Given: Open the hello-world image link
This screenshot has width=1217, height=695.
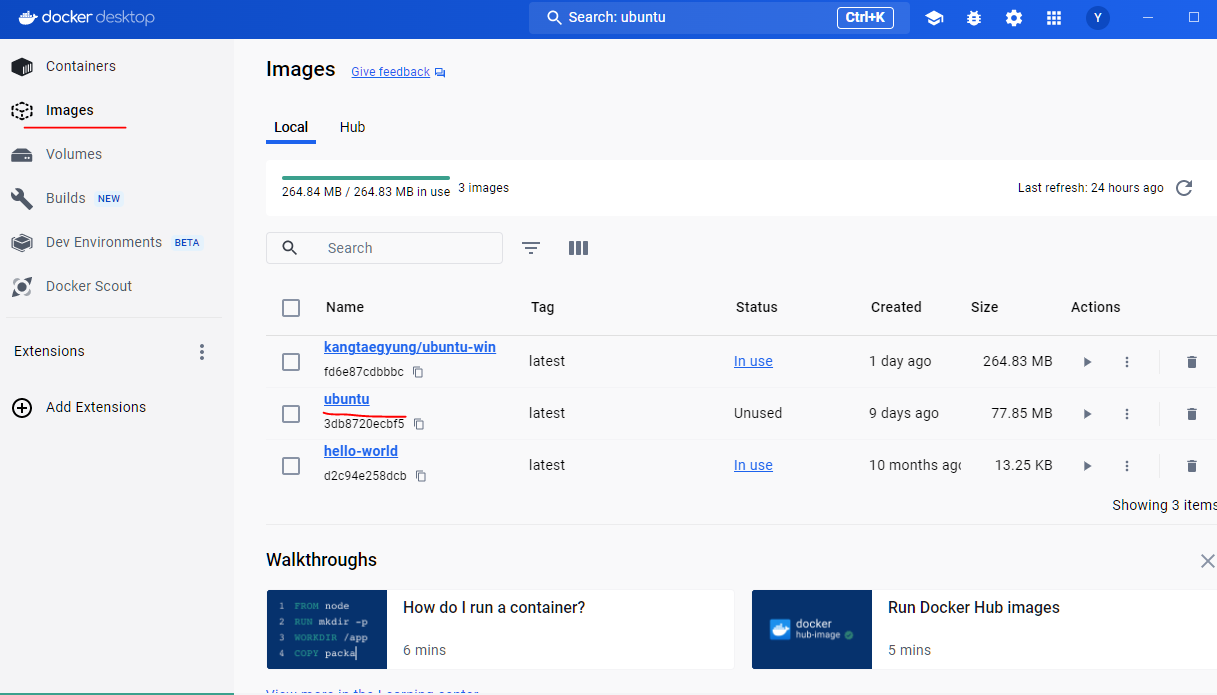Looking at the screenshot, I should point(361,451).
